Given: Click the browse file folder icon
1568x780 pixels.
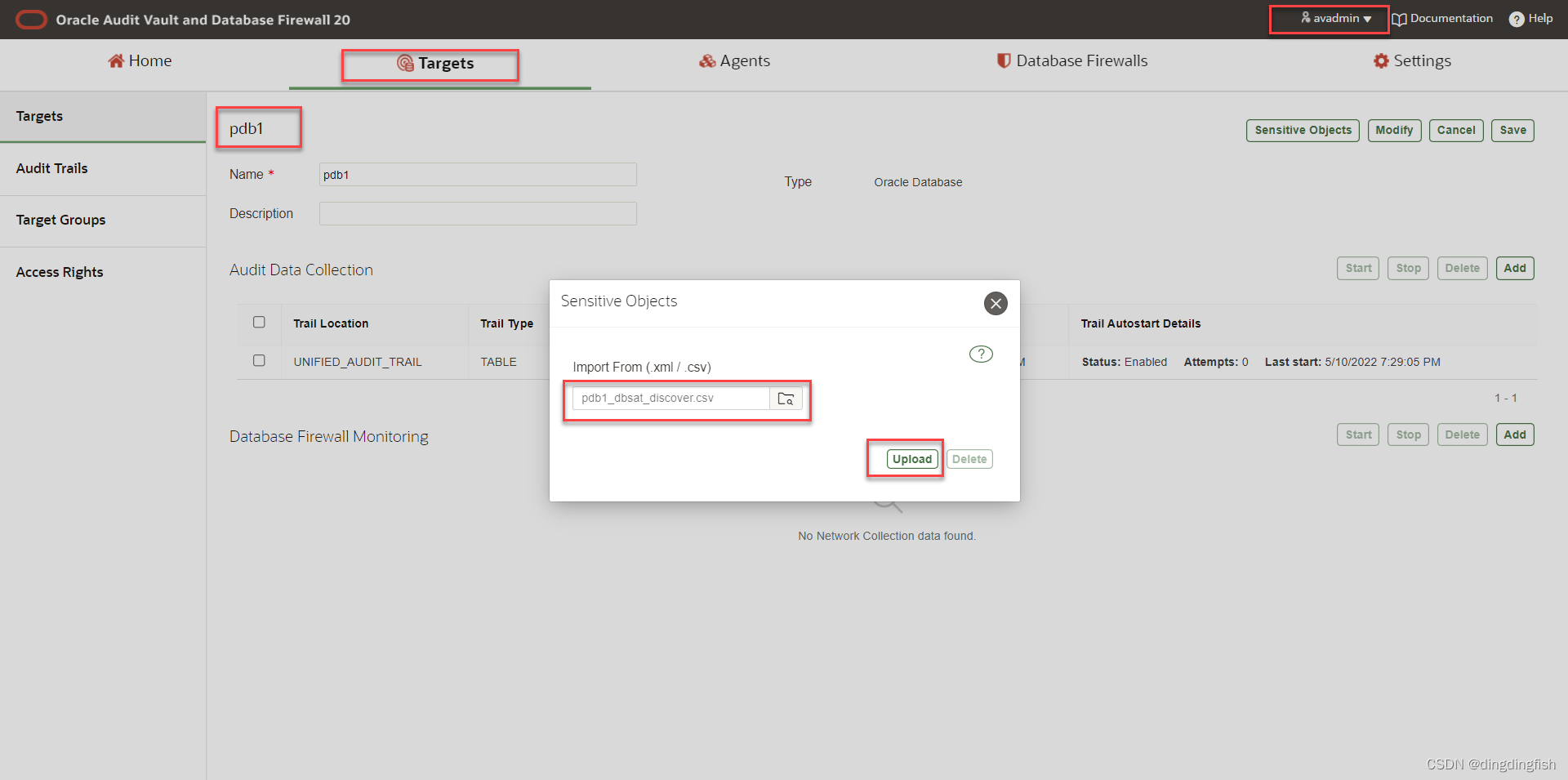Looking at the screenshot, I should (786, 399).
